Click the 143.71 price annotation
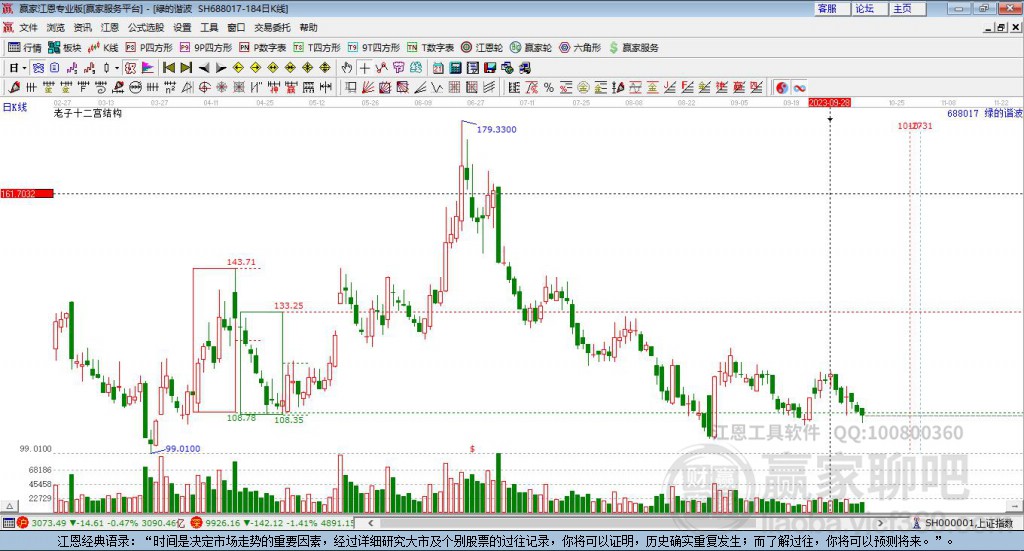Image resolution: width=1024 pixels, height=551 pixels. [x=241, y=262]
